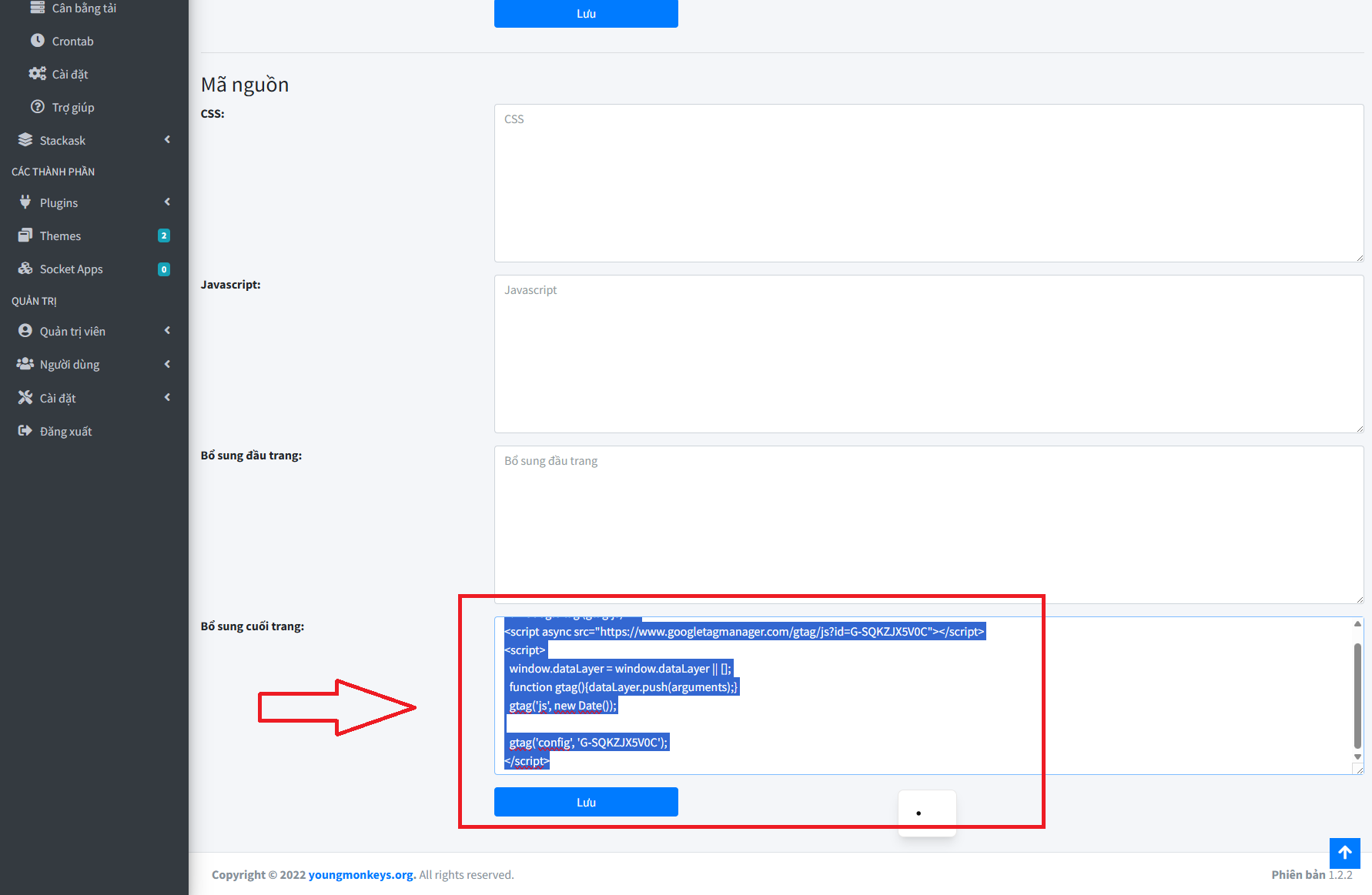Click the scroll-to-top arrow button
Viewport: 1372px width, 895px height.
(1345, 853)
